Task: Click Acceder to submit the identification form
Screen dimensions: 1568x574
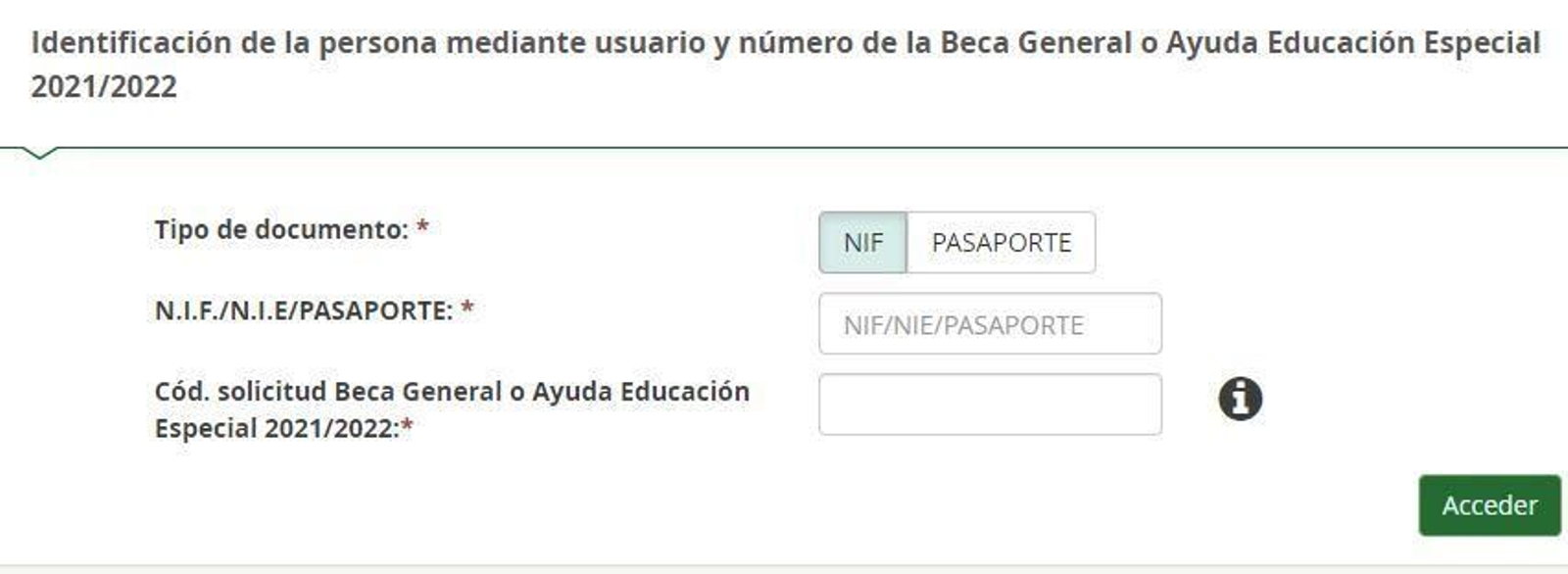Action: [1488, 507]
